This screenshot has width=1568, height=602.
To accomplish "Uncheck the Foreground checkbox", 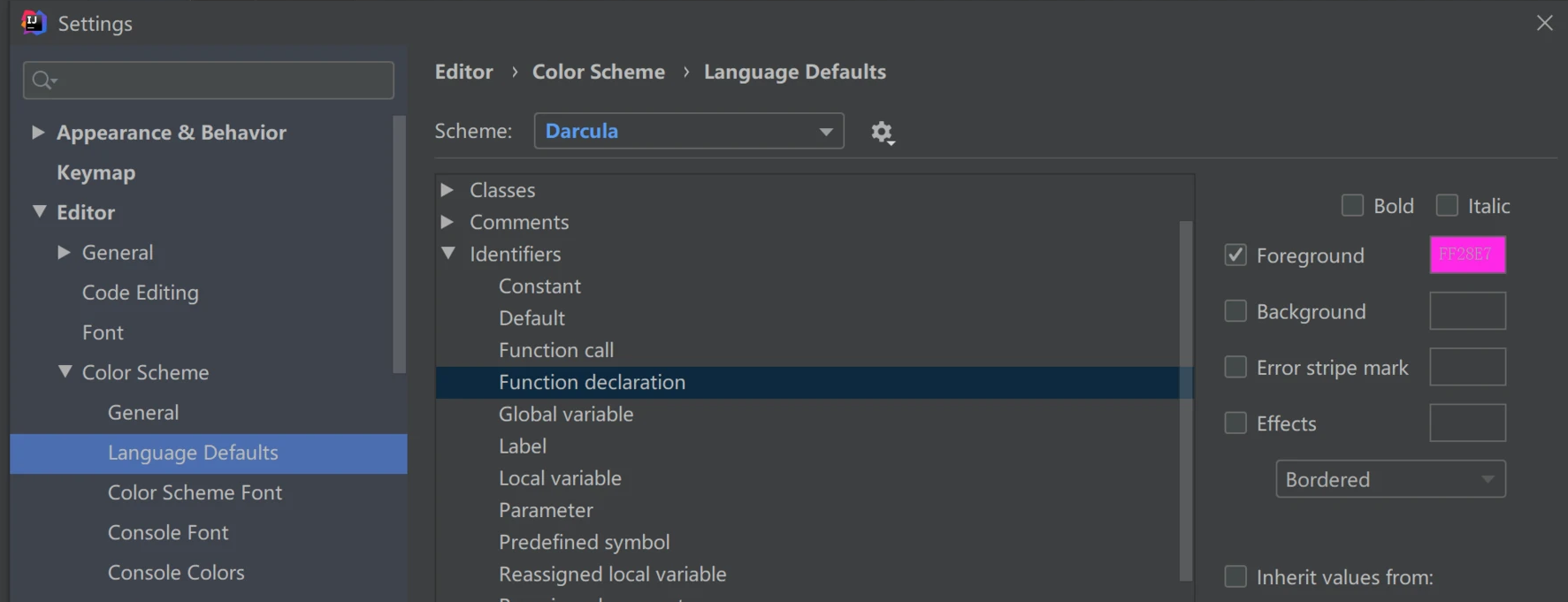I will [1235, 255].
